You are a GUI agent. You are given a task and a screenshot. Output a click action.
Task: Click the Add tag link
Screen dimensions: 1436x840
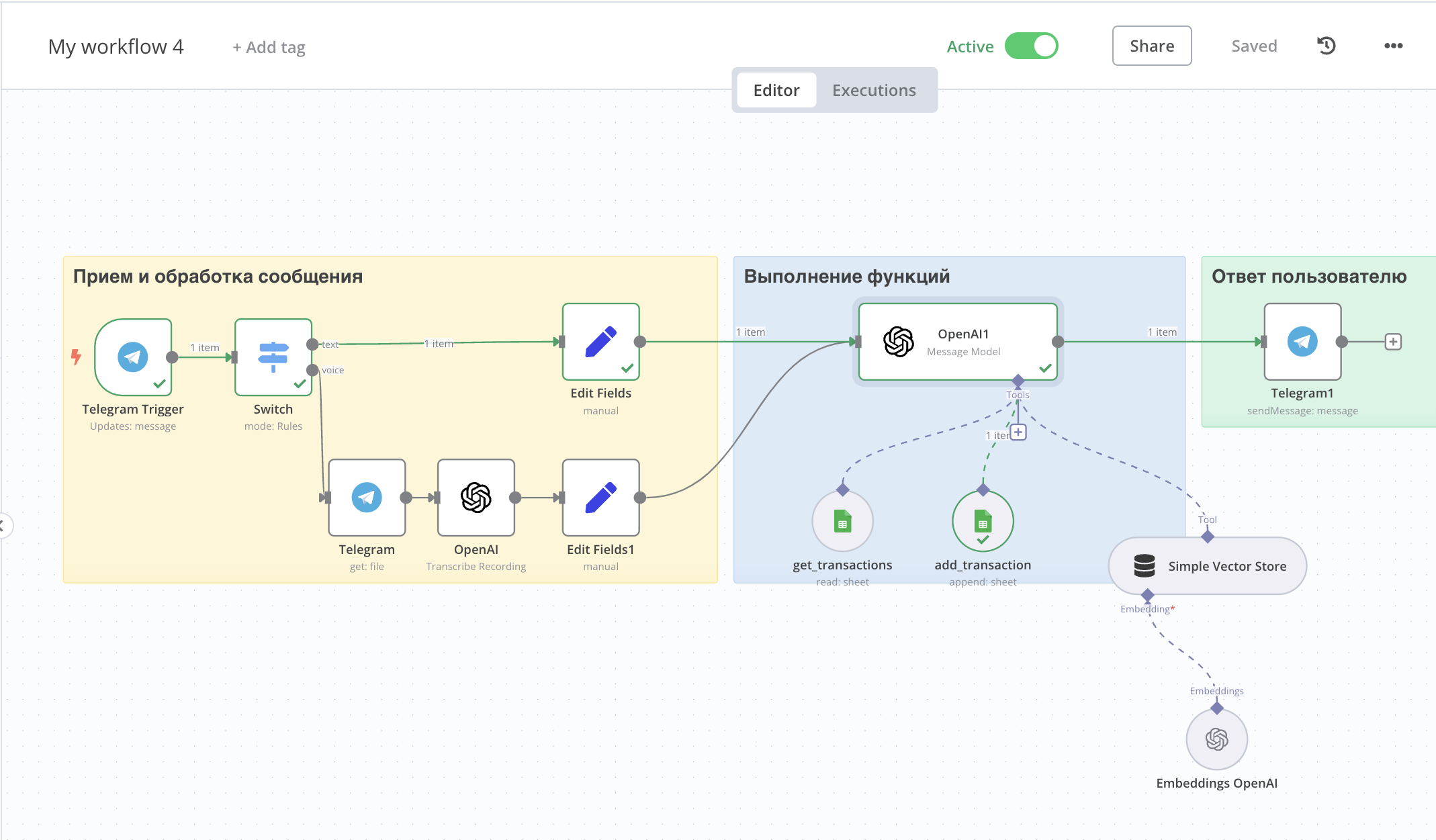pyautogui.click(x=269, y=47)
